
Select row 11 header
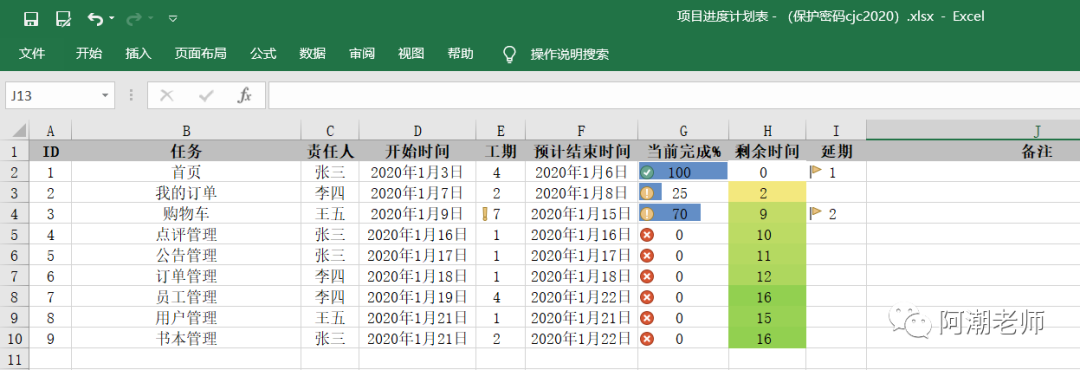14,360
